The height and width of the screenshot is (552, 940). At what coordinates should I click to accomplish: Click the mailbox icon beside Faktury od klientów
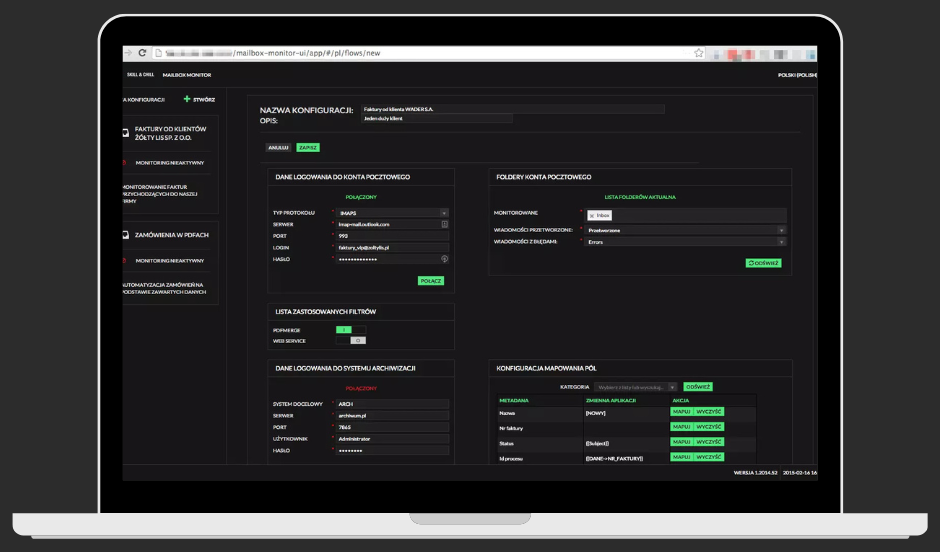(x=125, y=133)
